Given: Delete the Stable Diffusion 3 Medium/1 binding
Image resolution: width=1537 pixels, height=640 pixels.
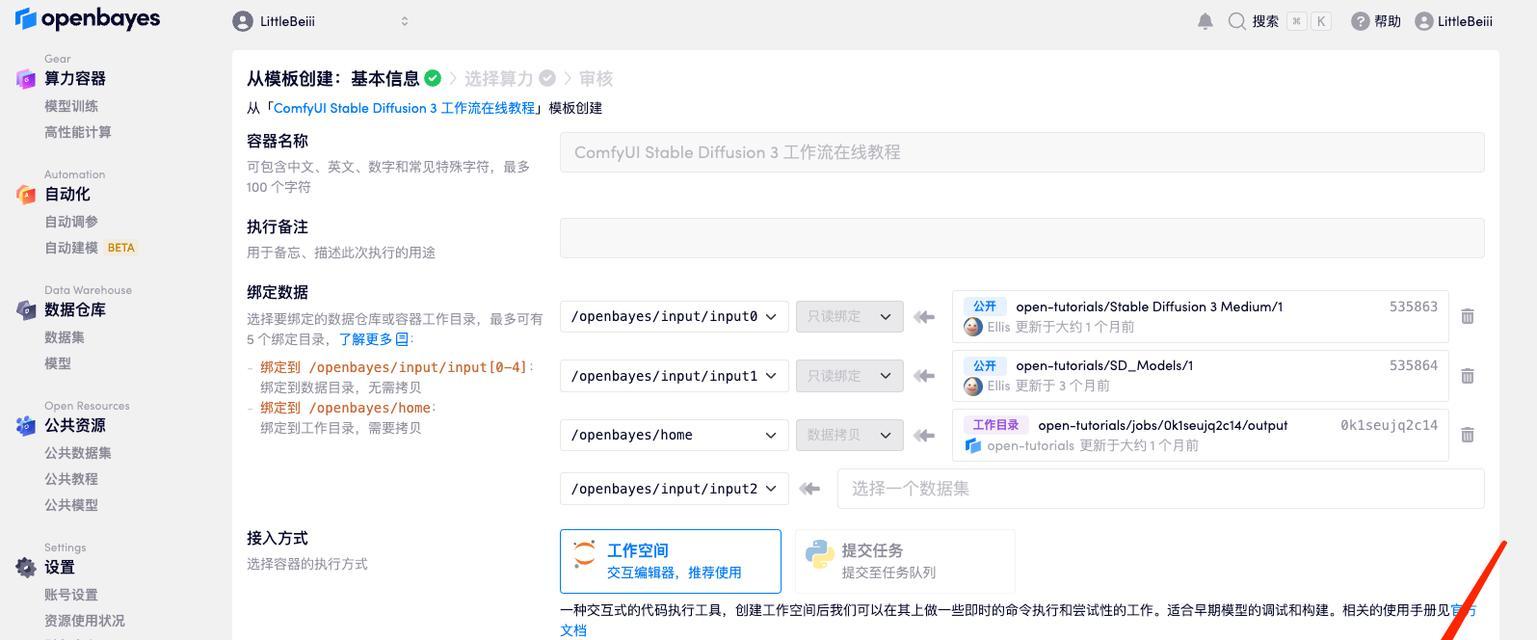Looking at the screenshot, I should click(x=1467, y=316).
